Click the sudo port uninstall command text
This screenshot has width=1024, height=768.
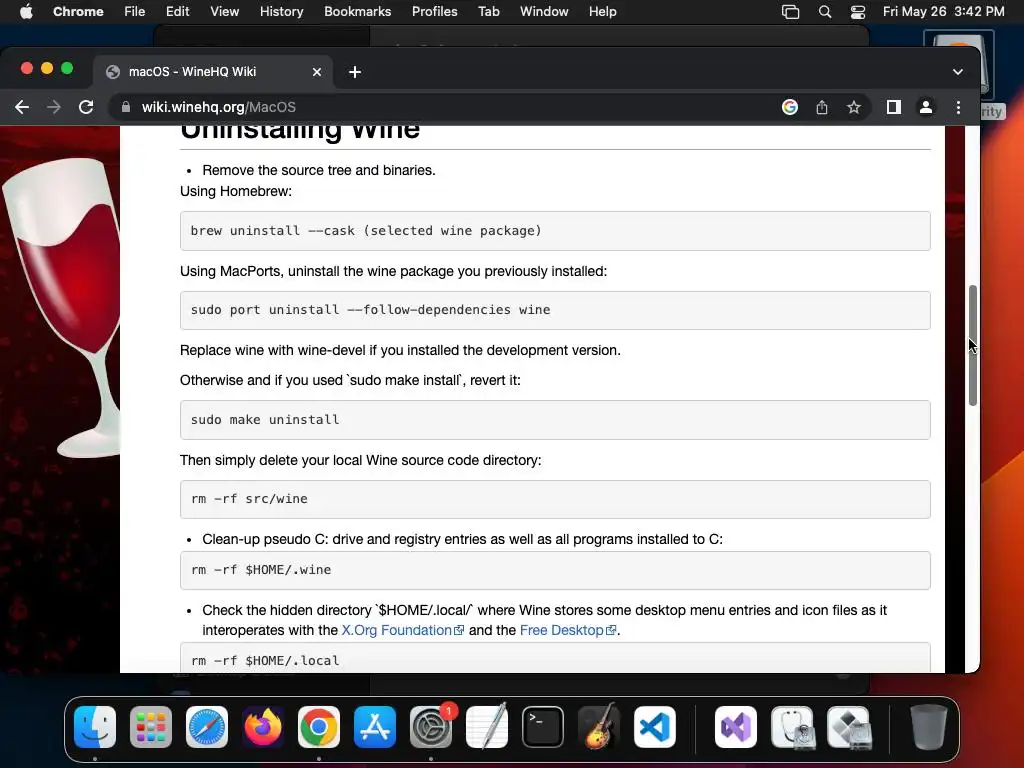coord(370,310)
